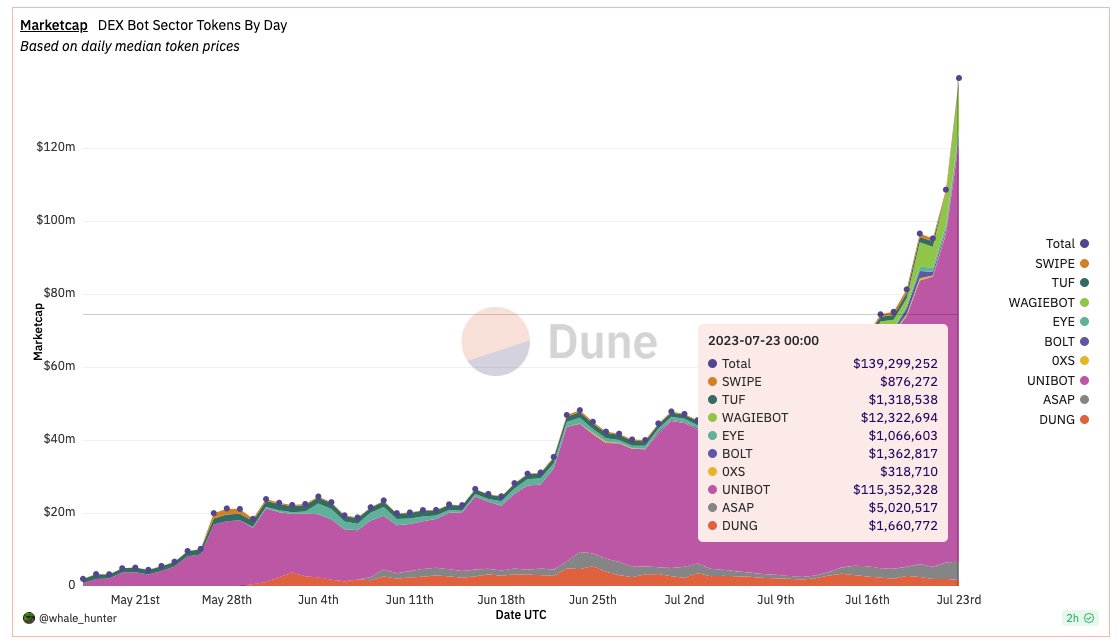Screen dimensions: 1118x644
Task: Click the WAGIEBOT dot in the tooltip
Action: coord(712,418)
